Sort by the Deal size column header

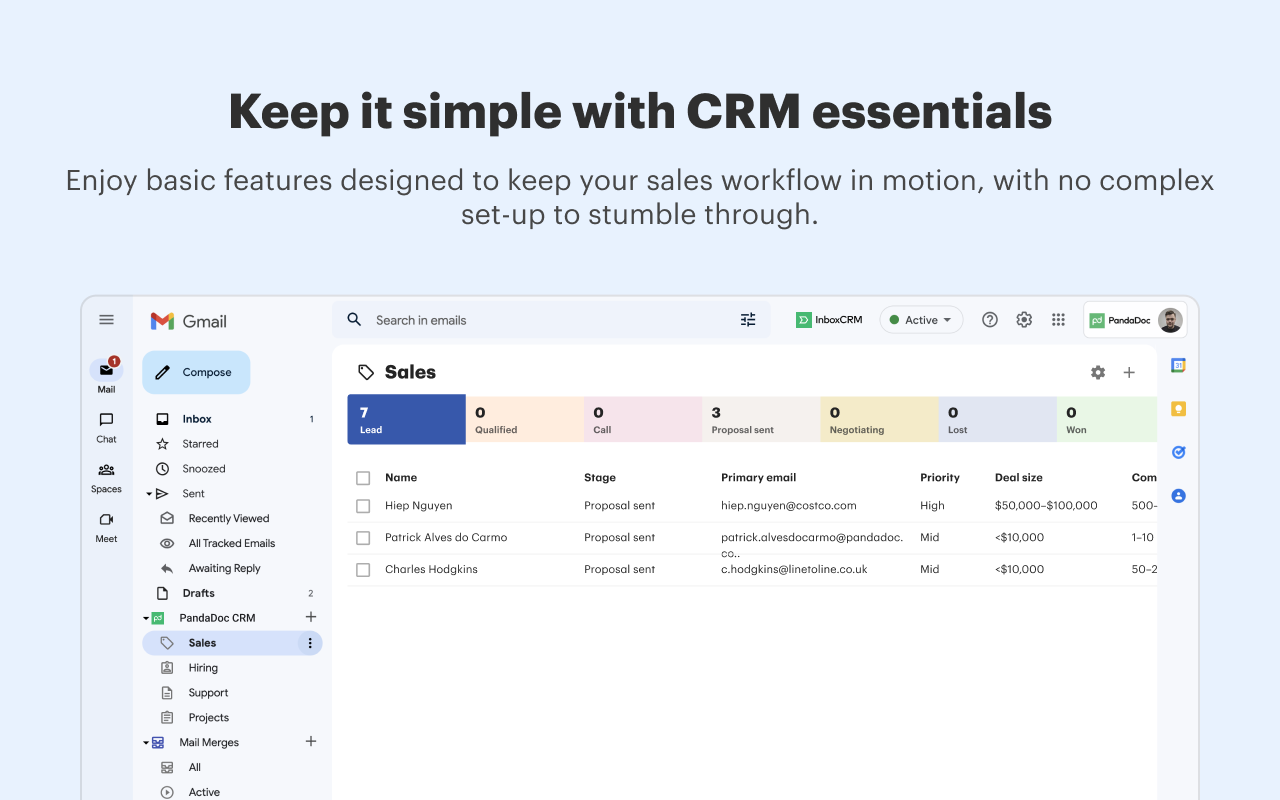[1019, 478]
